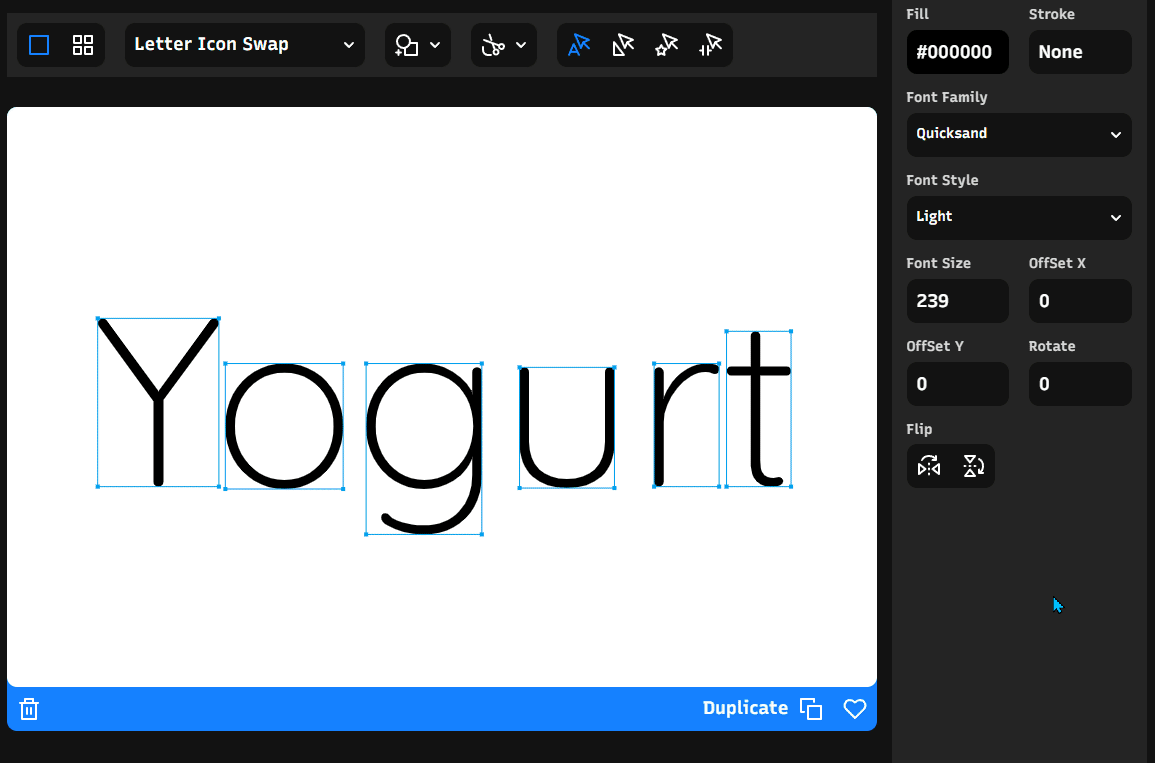1155x763 pixels.
Task: Expand the Quicksand font family dropdown
Action: [x=1019, y=135]
